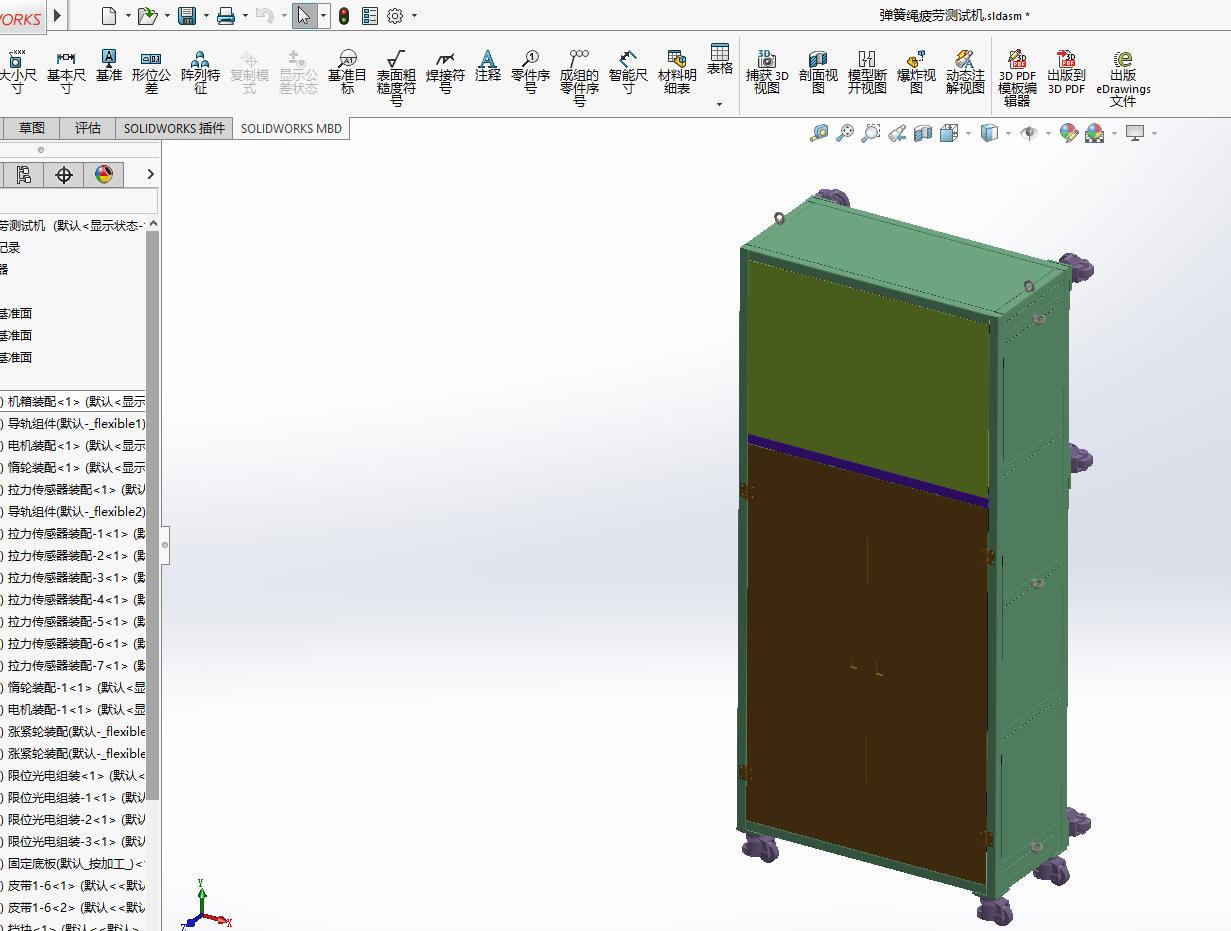This screenshot has height=931, width=1231.
Task: Open the 3D PDF 模板编辑器
Action: click(1017, 79)
